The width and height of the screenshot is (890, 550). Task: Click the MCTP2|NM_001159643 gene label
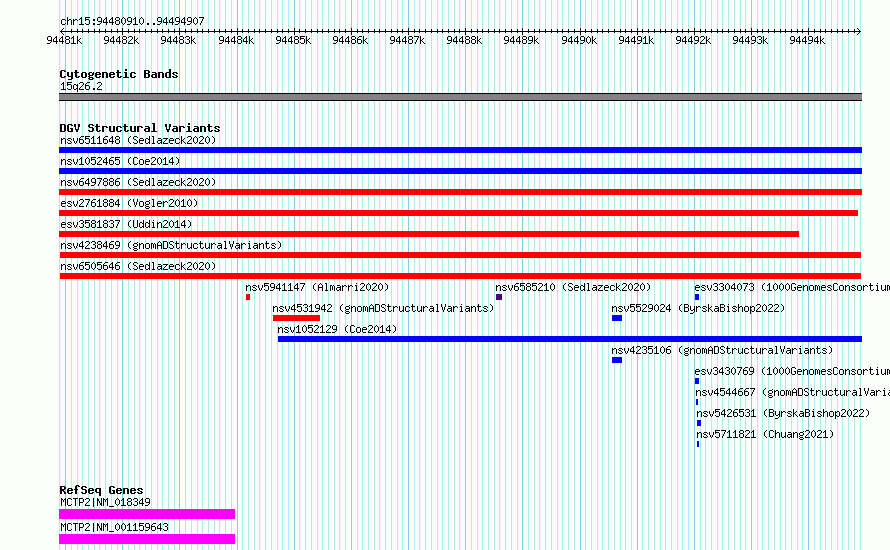click(114, 527)
